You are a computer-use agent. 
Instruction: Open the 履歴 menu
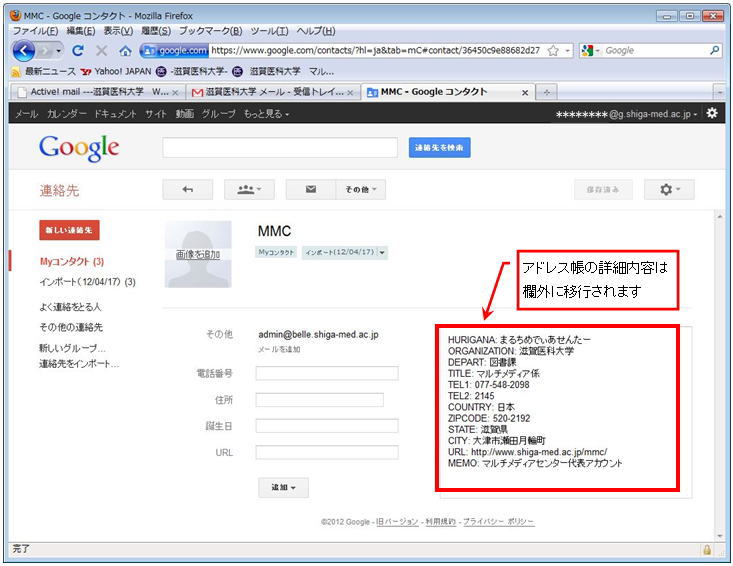coord(156,31)
